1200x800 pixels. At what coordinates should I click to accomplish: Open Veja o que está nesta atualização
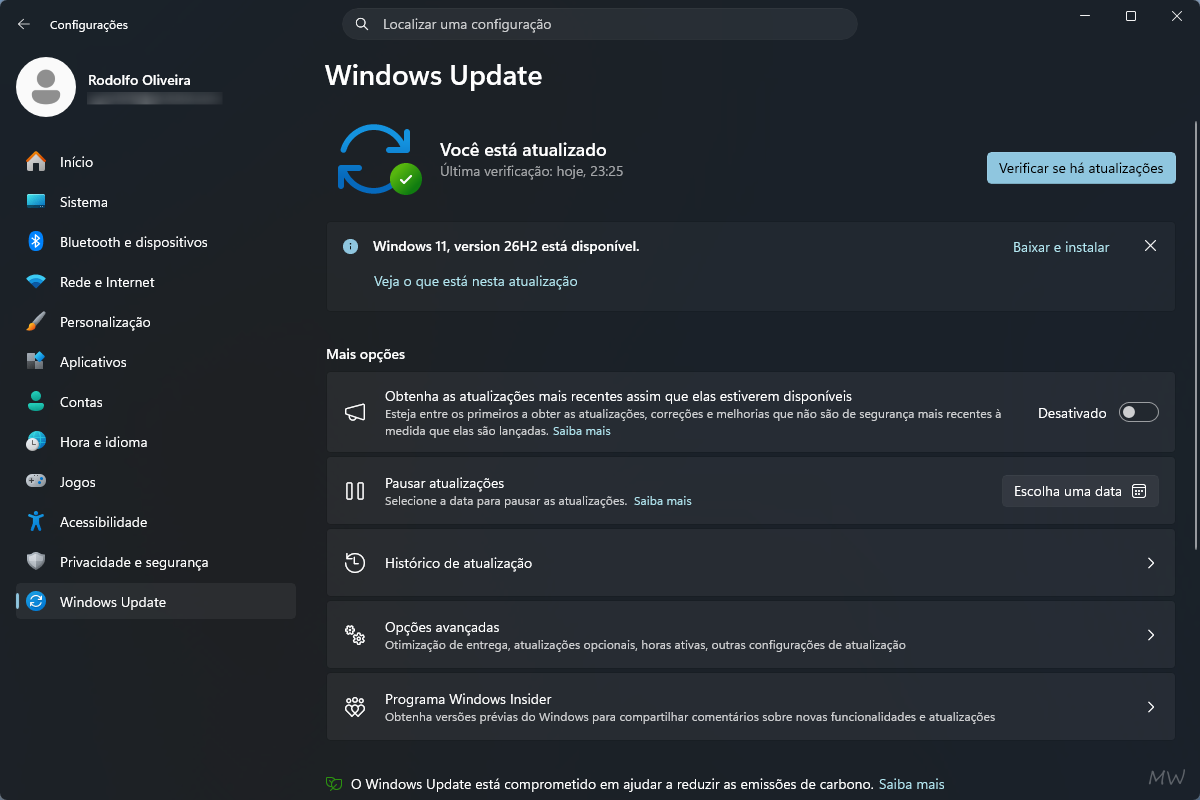(x=476, y=282)
